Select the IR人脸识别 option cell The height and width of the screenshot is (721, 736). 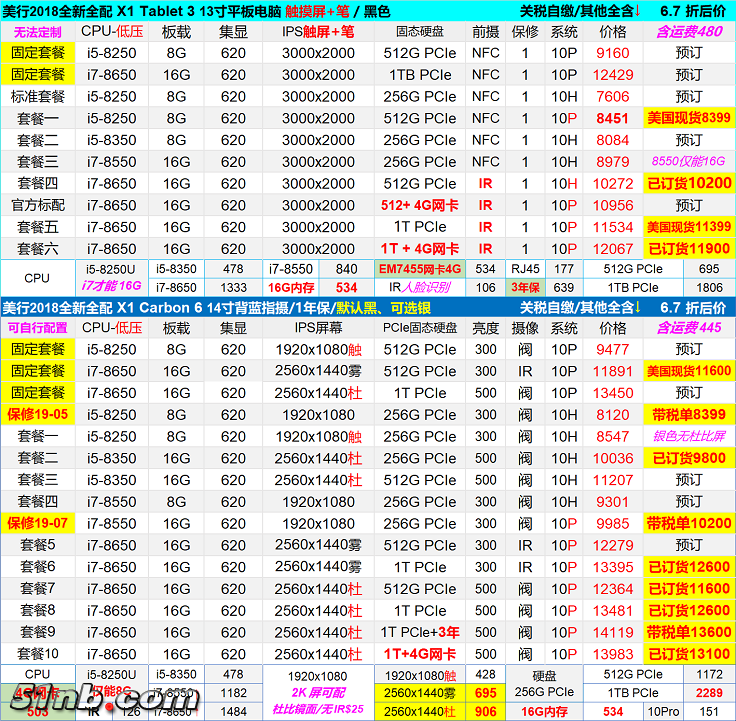coord(419,288)
